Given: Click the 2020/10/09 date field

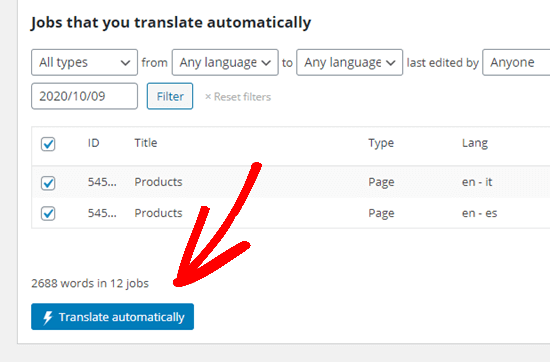Looking at the screenshot, I should (84, 96).
